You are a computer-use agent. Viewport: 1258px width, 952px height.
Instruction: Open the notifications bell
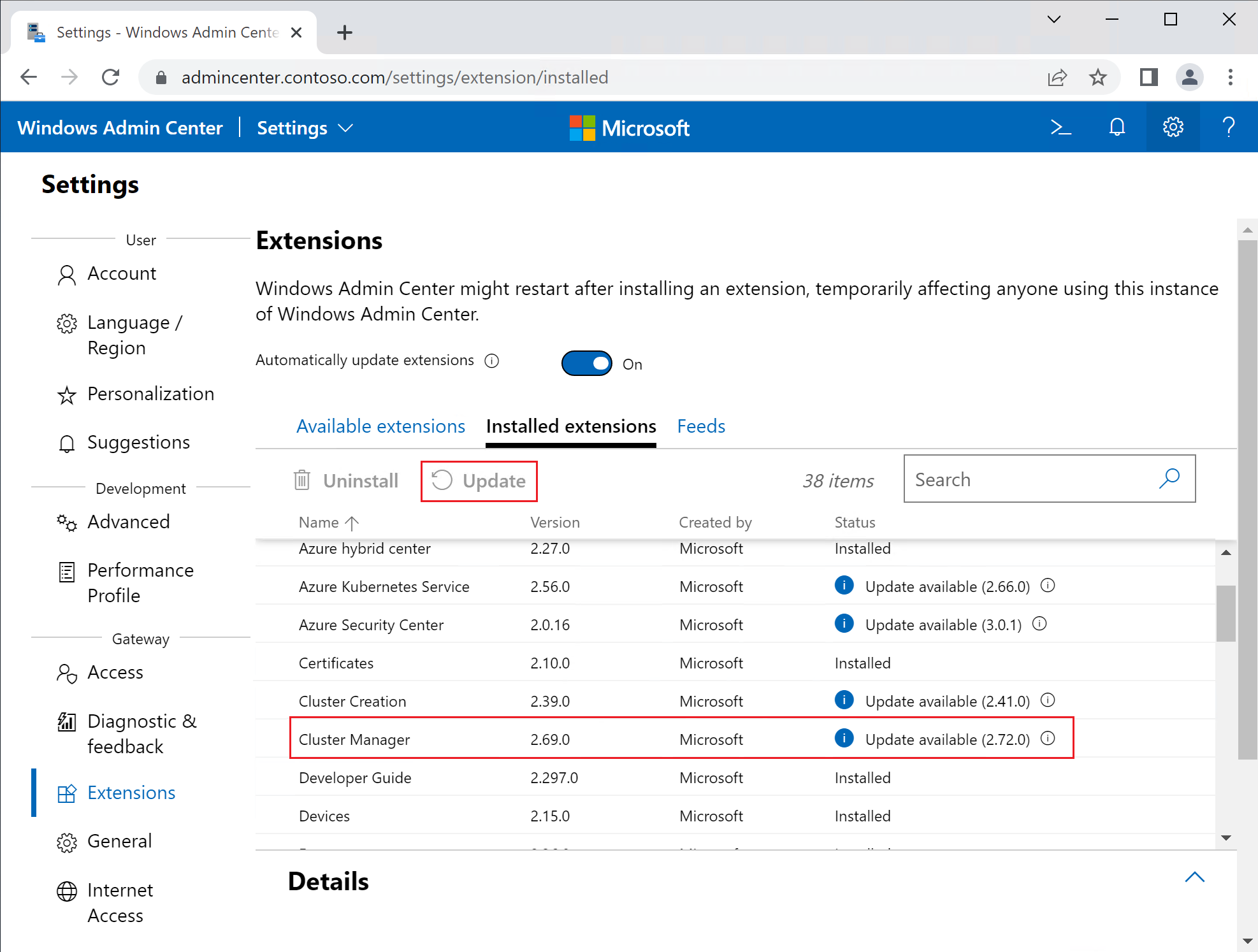[1117, 127]
